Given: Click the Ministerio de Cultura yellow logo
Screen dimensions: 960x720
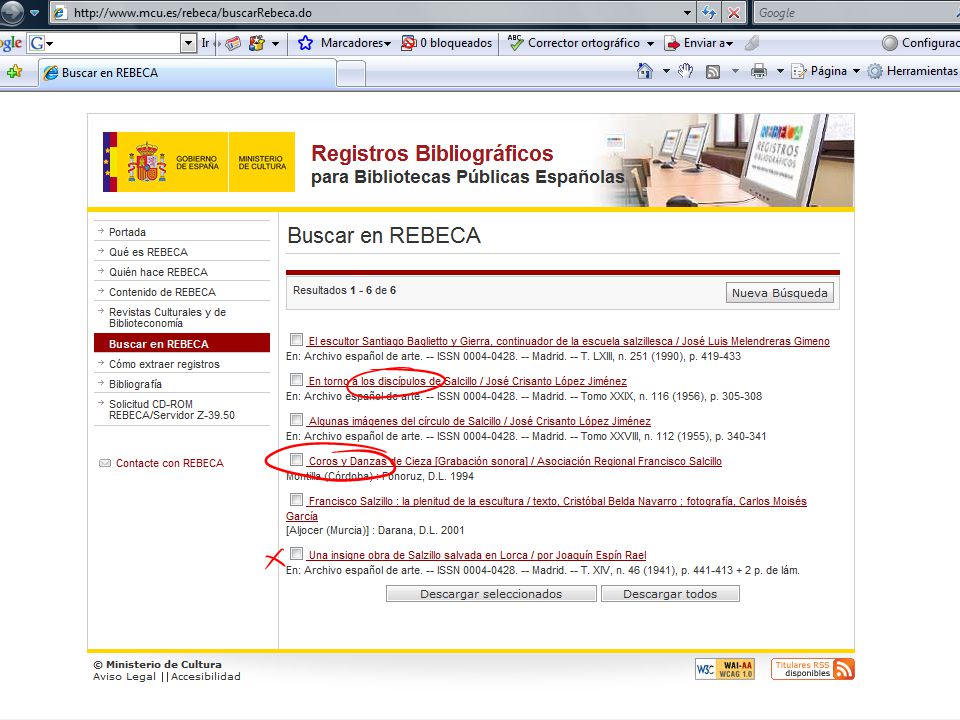Looking at the screenshot, I should click(x=262, y=162).
